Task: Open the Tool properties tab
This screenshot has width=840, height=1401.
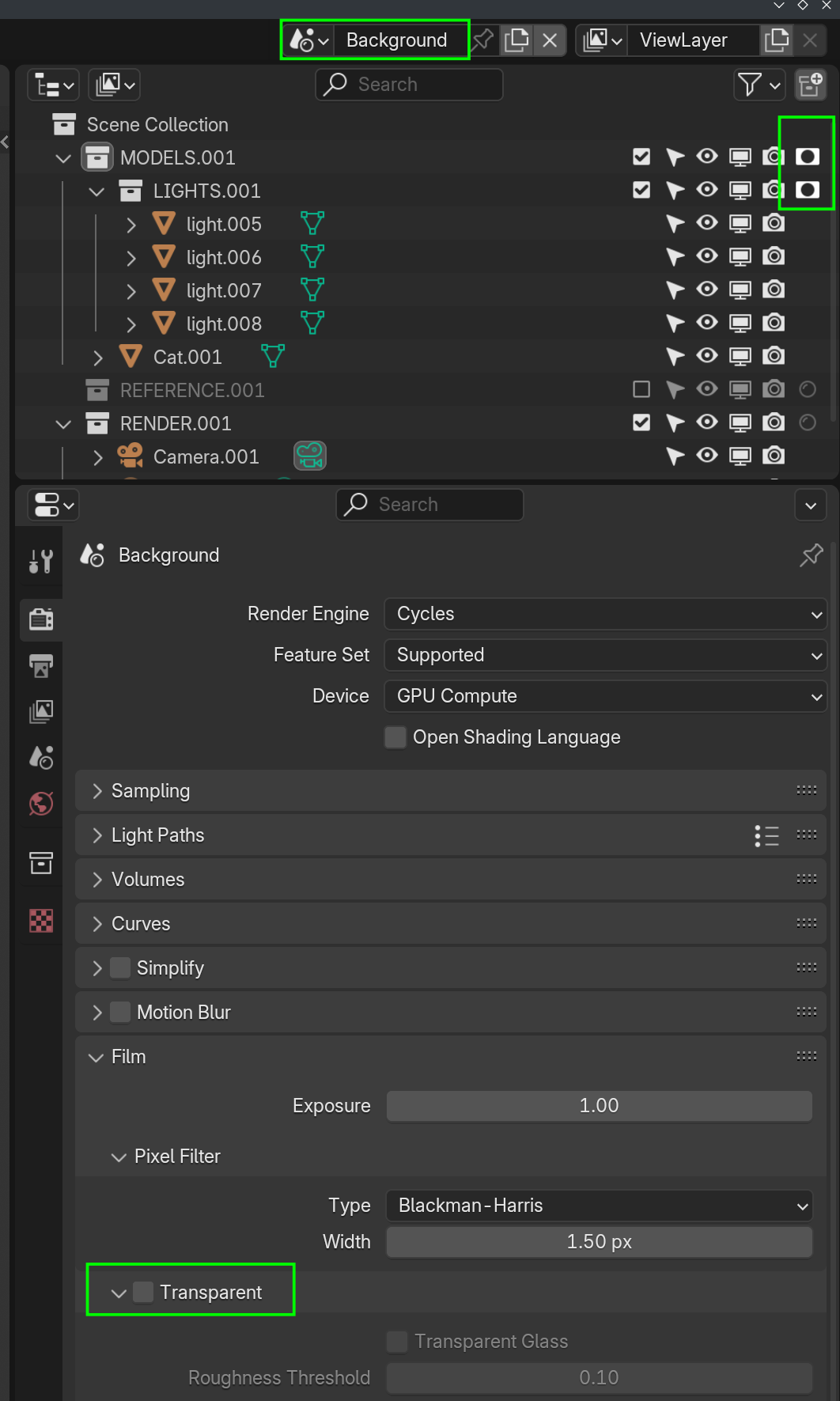Action: pyautogui.click(x=41, y=561)
